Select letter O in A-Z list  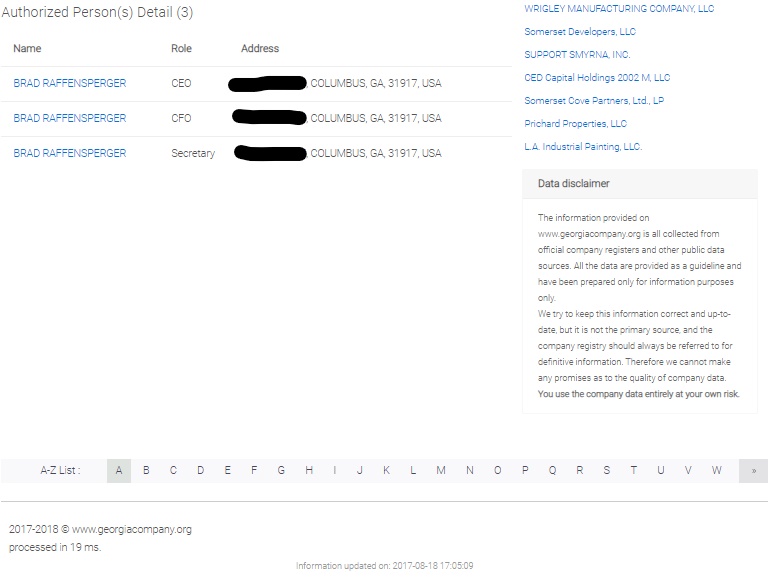(x=498, y=471)
